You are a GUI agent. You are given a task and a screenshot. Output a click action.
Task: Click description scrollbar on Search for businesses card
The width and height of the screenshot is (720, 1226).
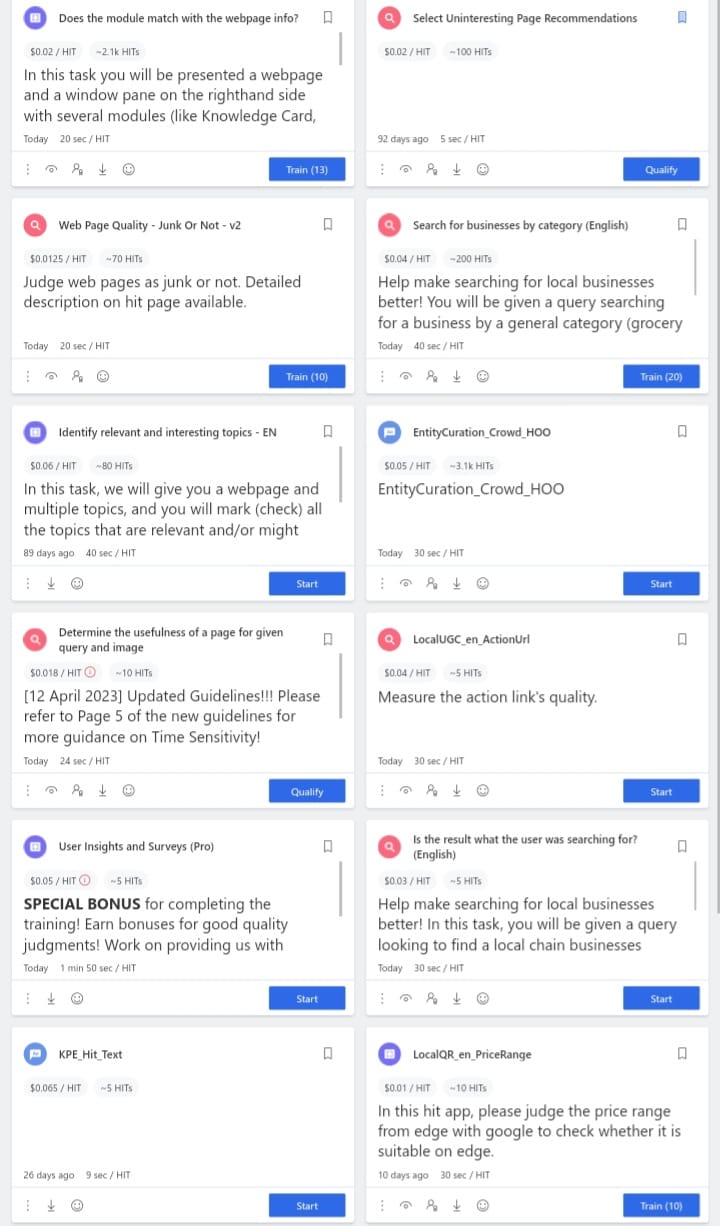coord(695,267)
